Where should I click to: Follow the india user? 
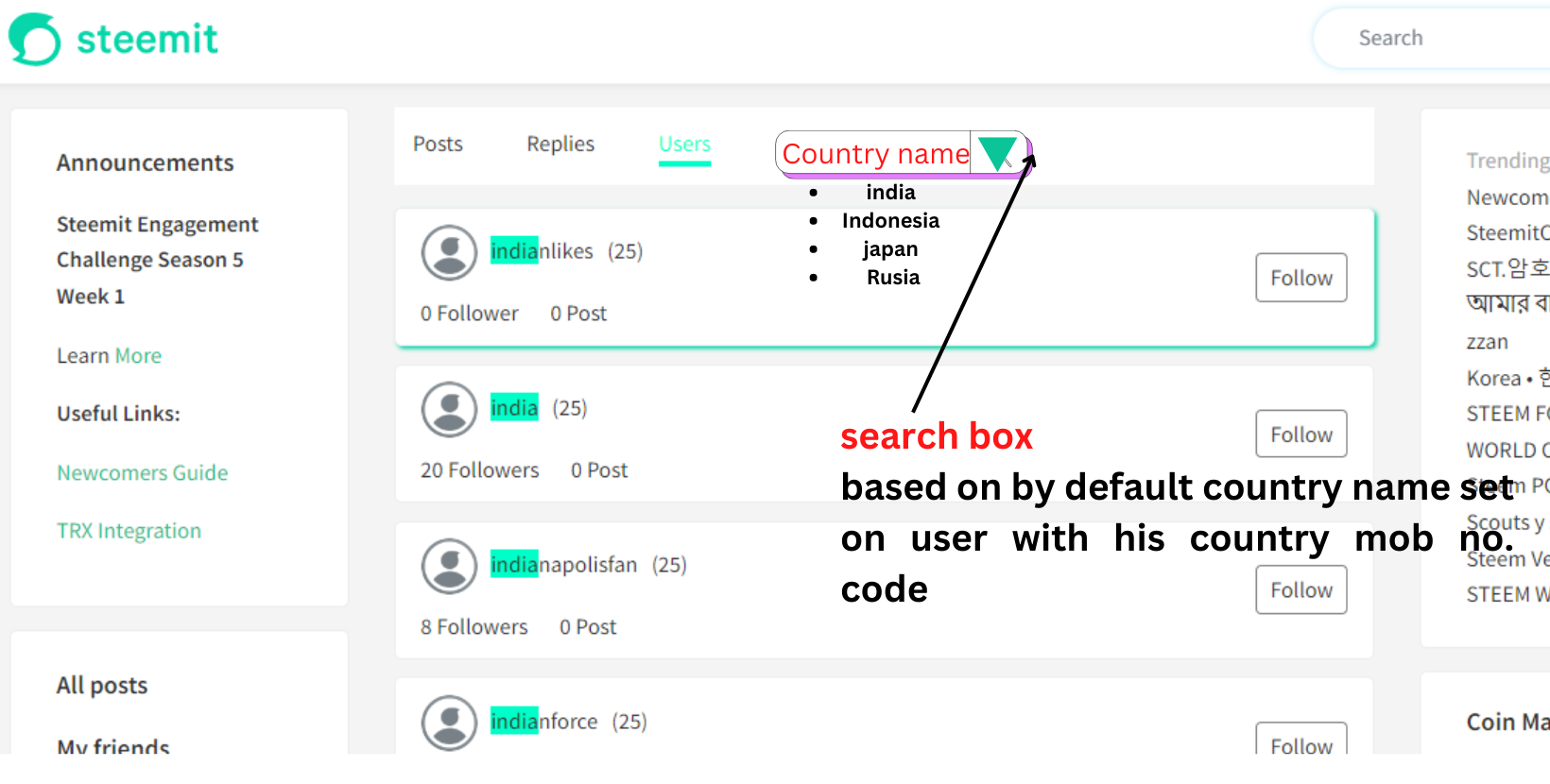[x=1300, y=435]
